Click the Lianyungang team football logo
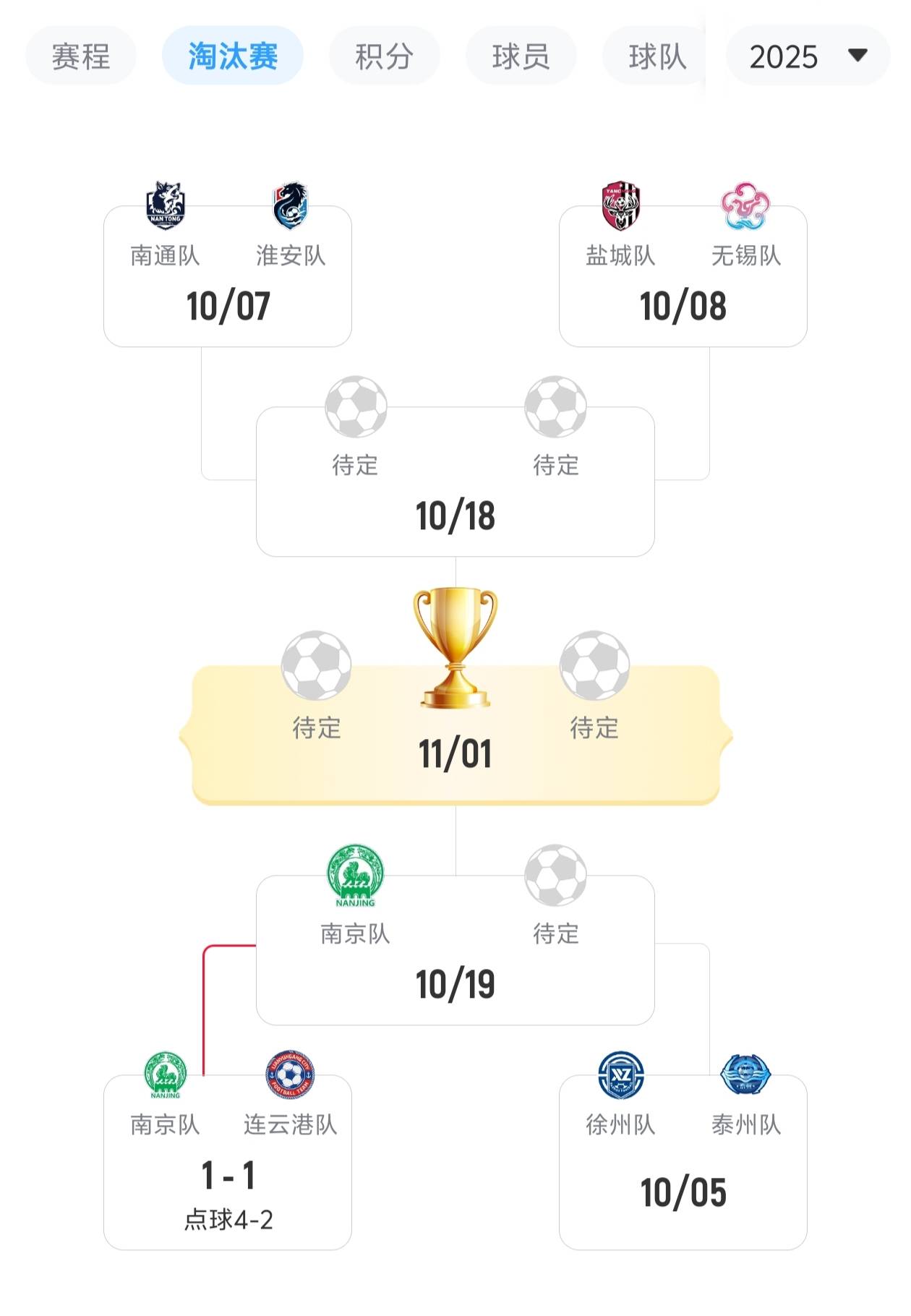Screen dimensions: 911x1316 tap(290, 1074)
